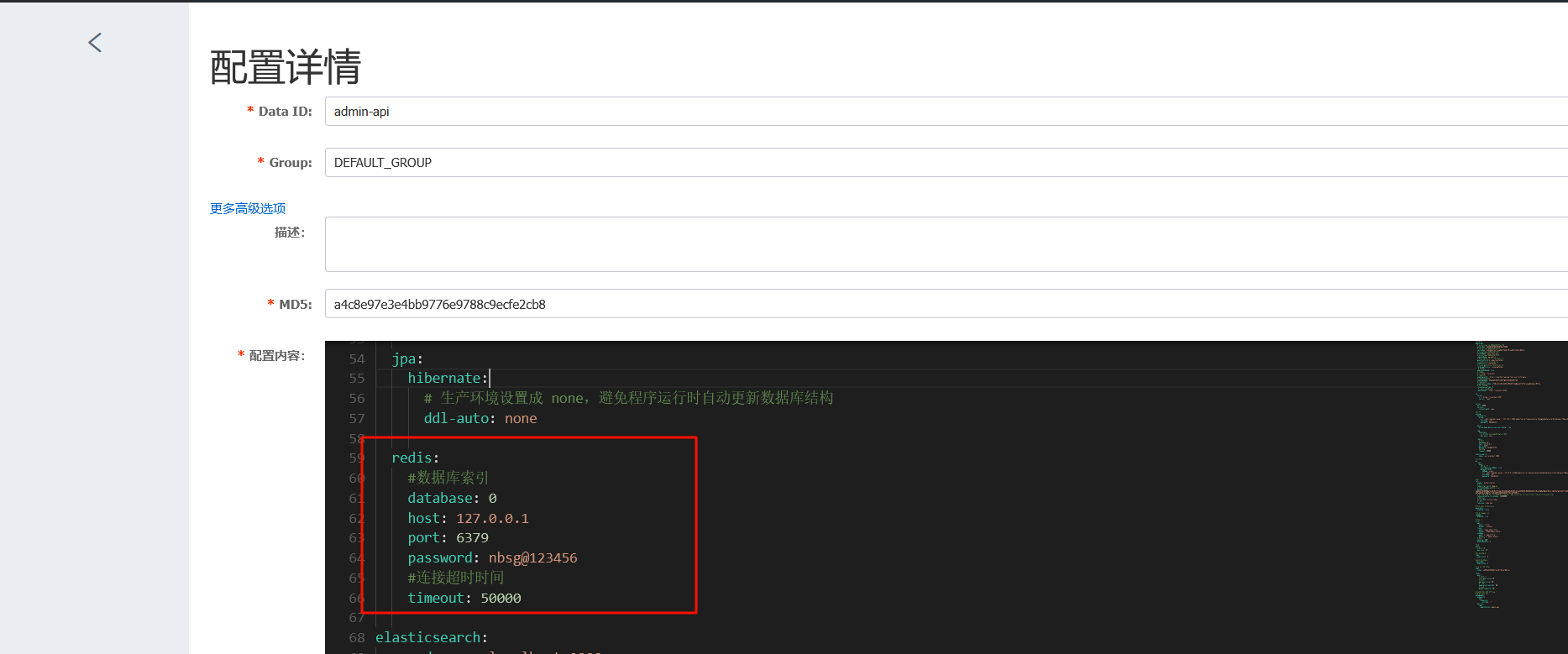This screenshot has width=1568, height=654.
Task: Click the 'port: 6379' line
Action: (448, 538)
